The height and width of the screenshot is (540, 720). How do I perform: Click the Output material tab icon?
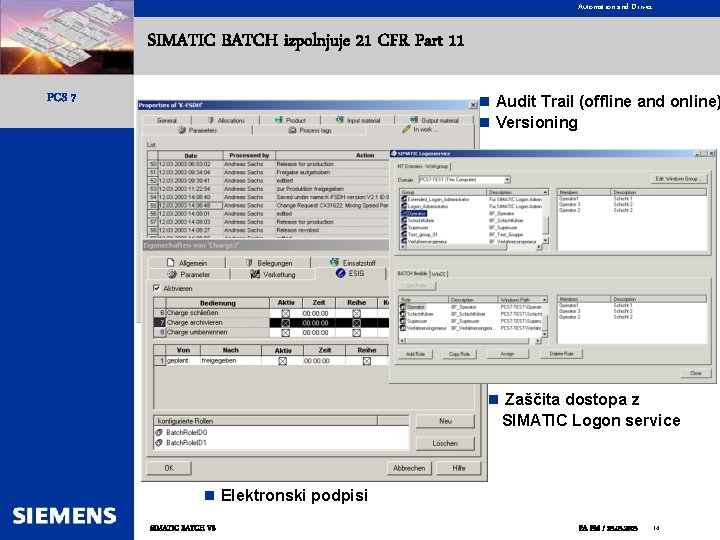(x=414, y=120)
